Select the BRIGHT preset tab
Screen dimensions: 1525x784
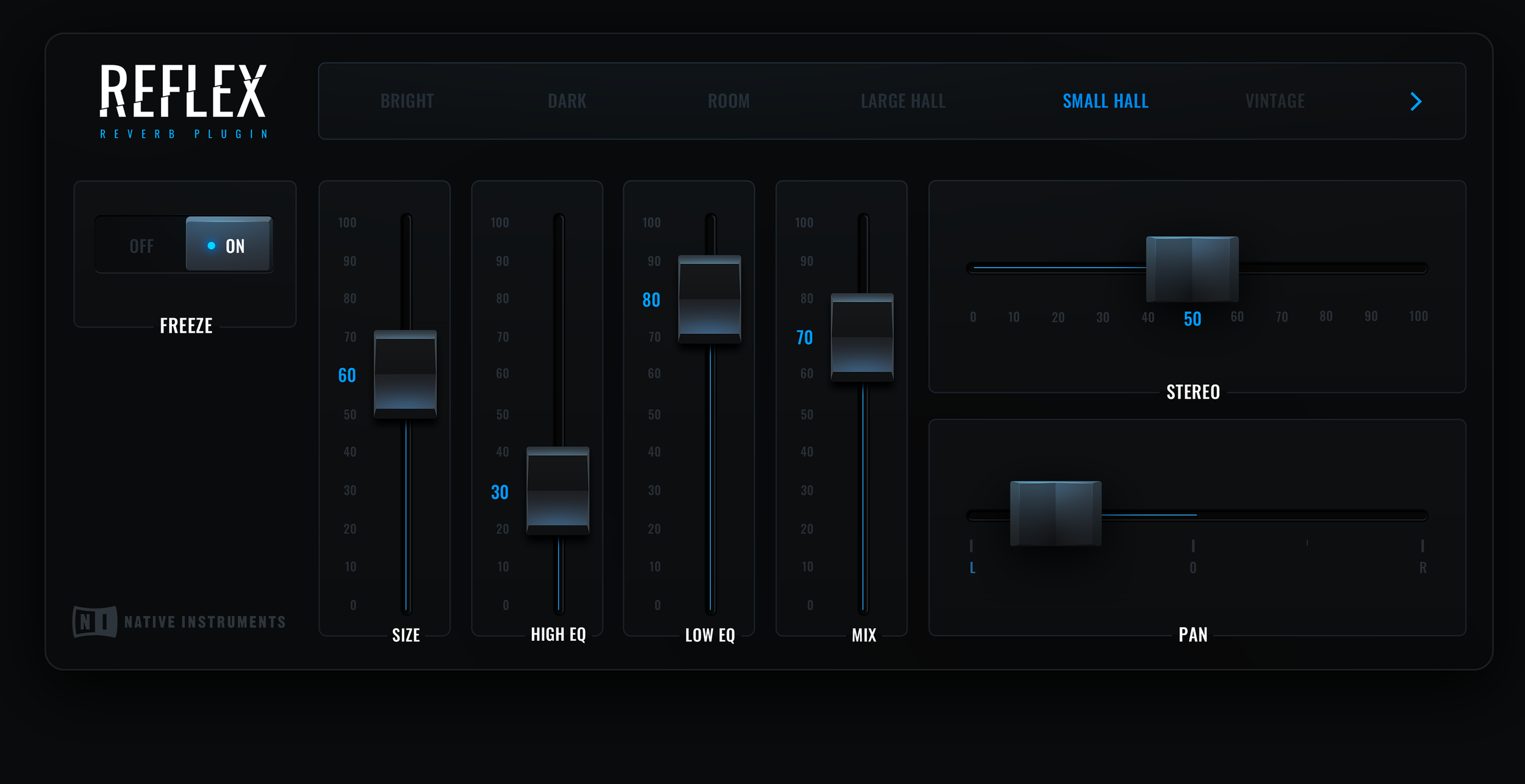click(x=407, y=101)
